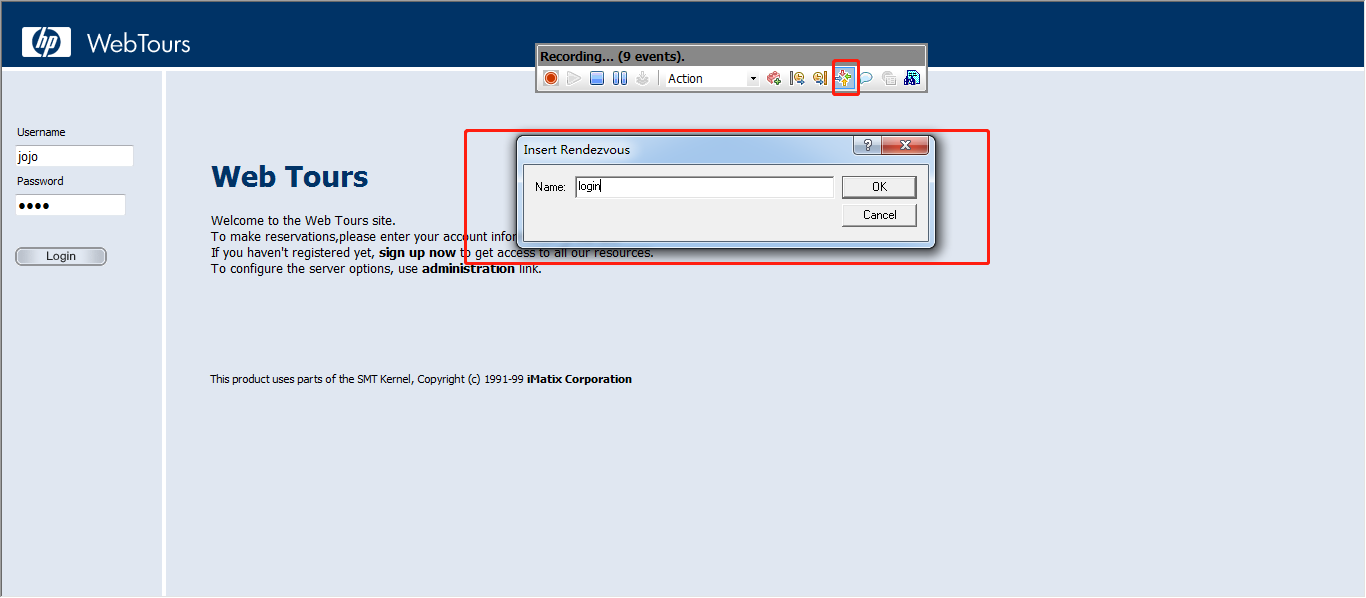Open the sign up now link
The image size is (1366, 598).
417,253
